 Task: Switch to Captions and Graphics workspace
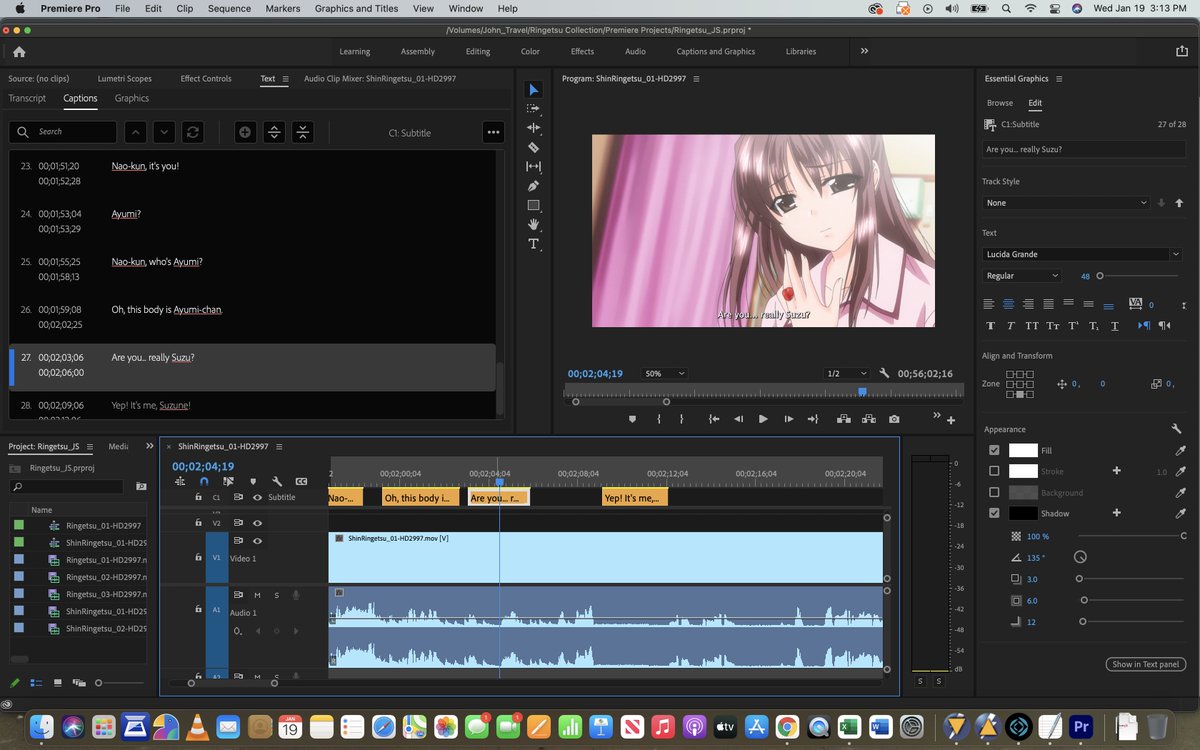click(x=716, y=51)
